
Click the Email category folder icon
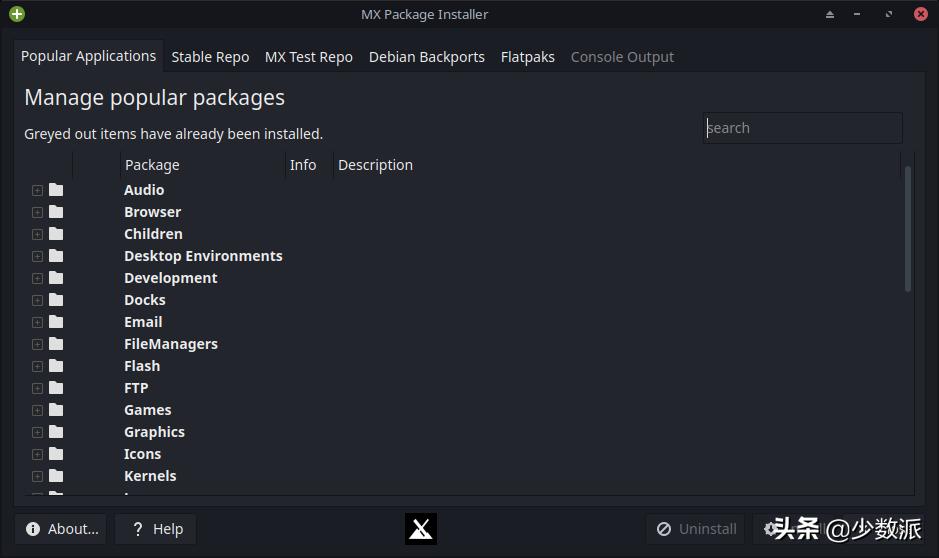pyautogui.click(x=56, y=322)
